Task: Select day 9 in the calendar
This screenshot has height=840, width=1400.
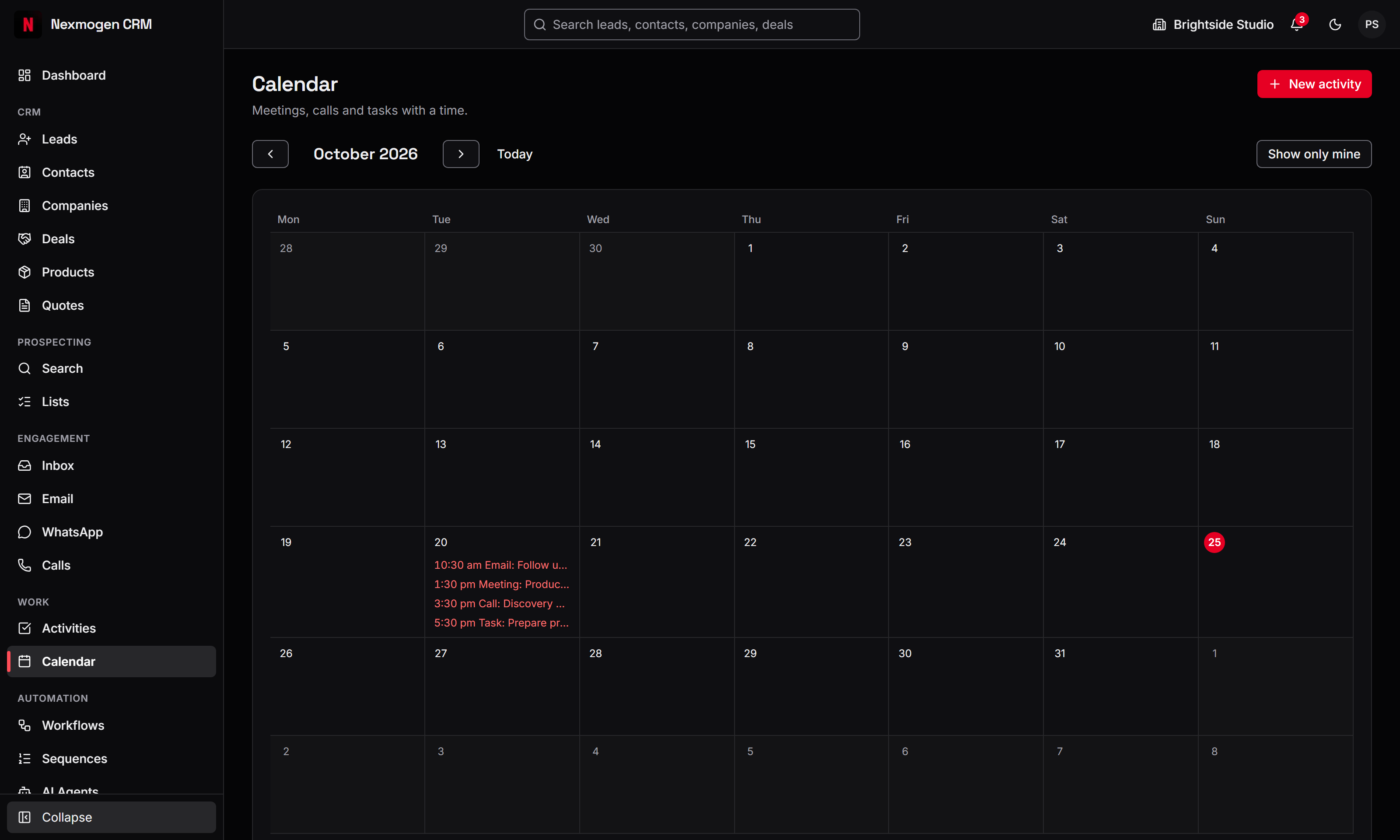Action: coord(905,346)
